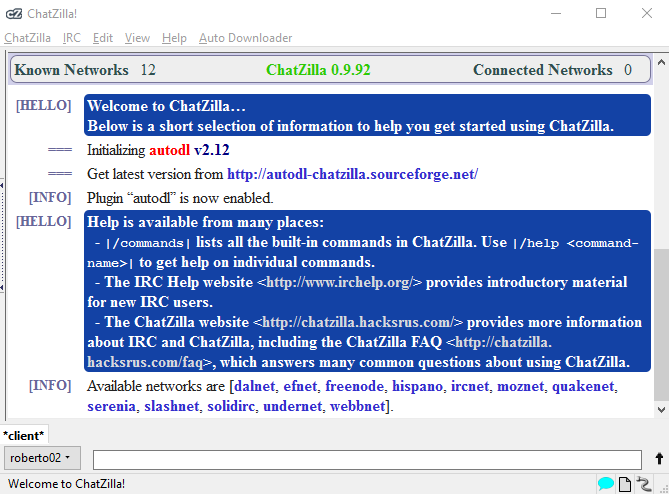
Task: Connect to the hispano network
Action: click(417, 386)
